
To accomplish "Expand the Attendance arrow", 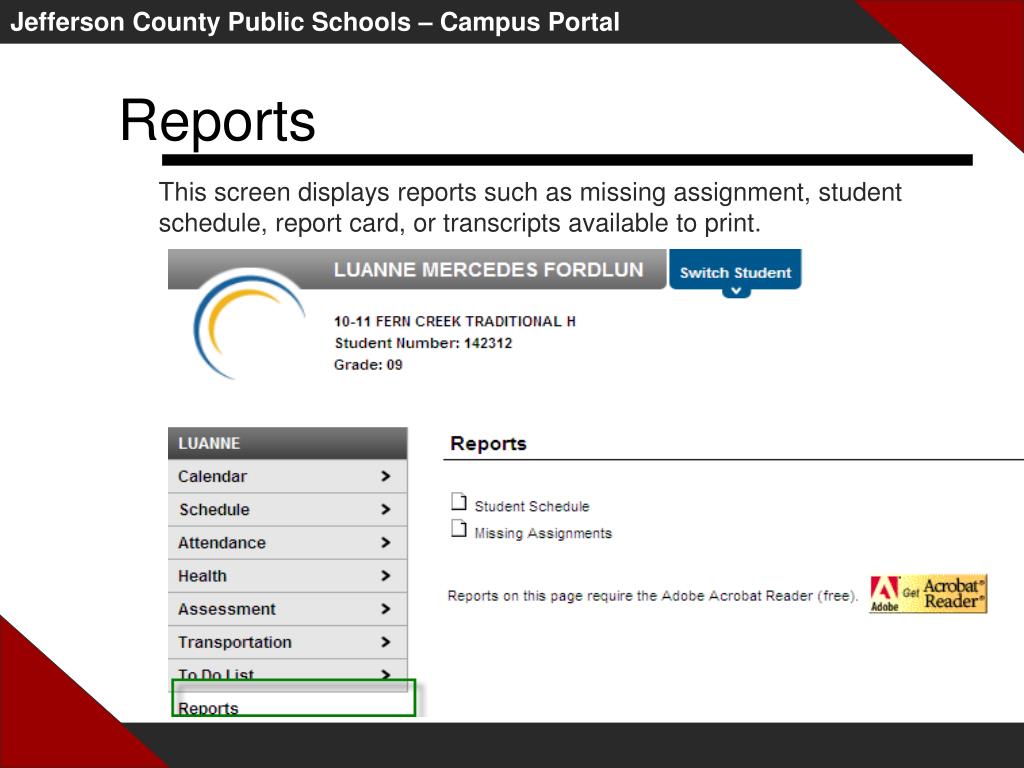I will [385, 543].
